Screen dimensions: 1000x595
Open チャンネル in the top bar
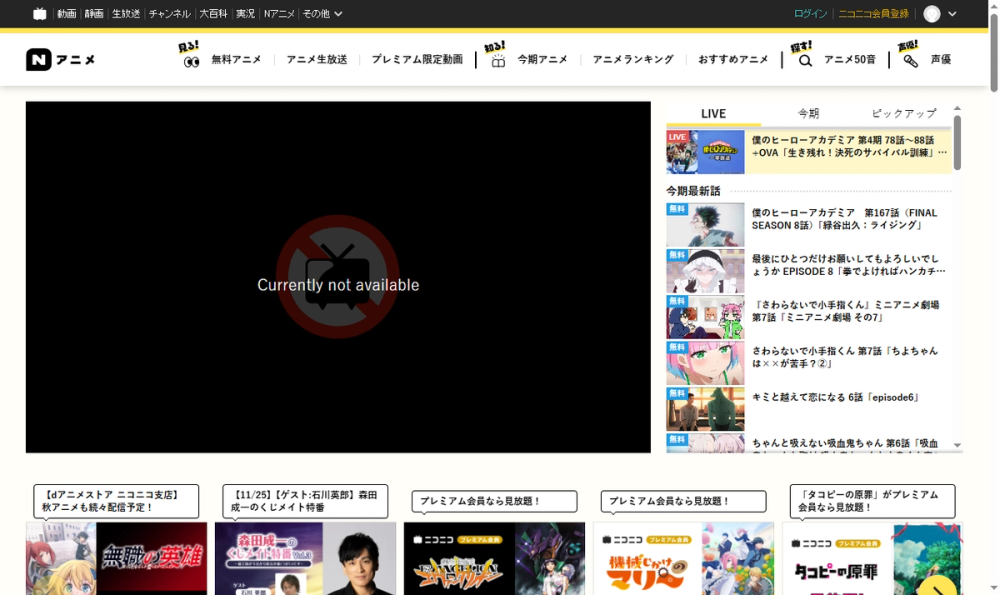coord(170,13)
